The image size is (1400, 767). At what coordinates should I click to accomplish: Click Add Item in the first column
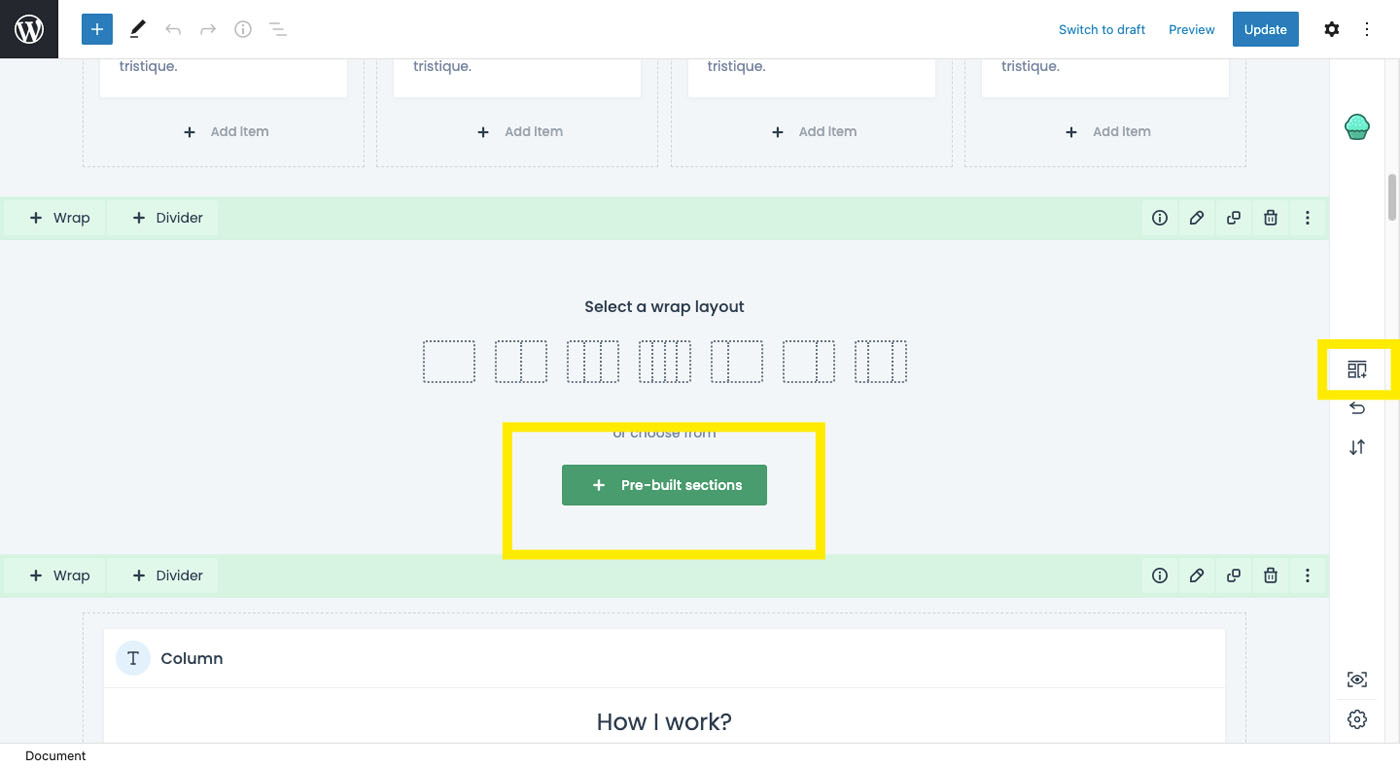pyautogui.click(x=226, y=132)
